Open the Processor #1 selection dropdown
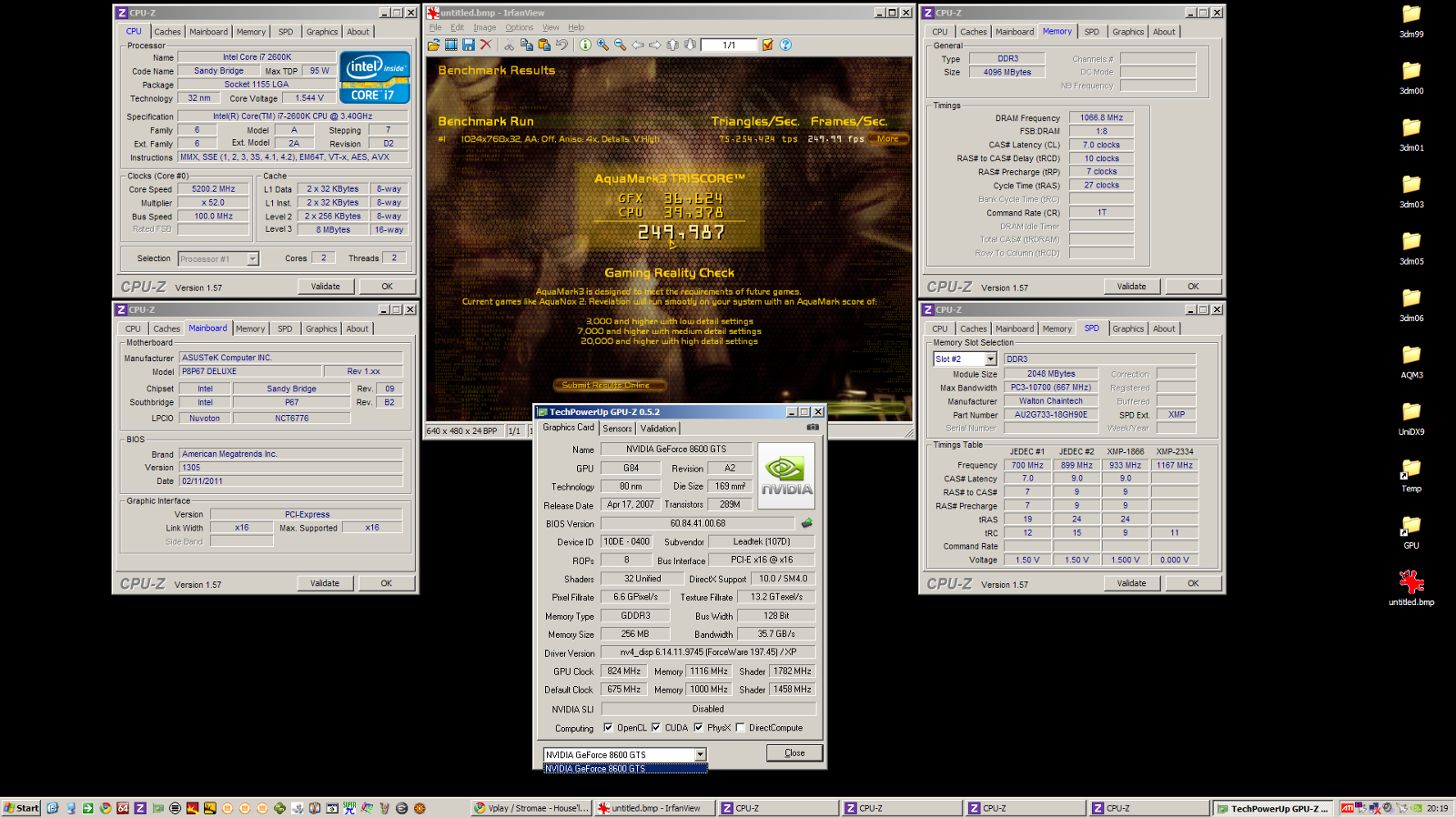Screen dimensions: 1456x818 (x=253, y=259)
